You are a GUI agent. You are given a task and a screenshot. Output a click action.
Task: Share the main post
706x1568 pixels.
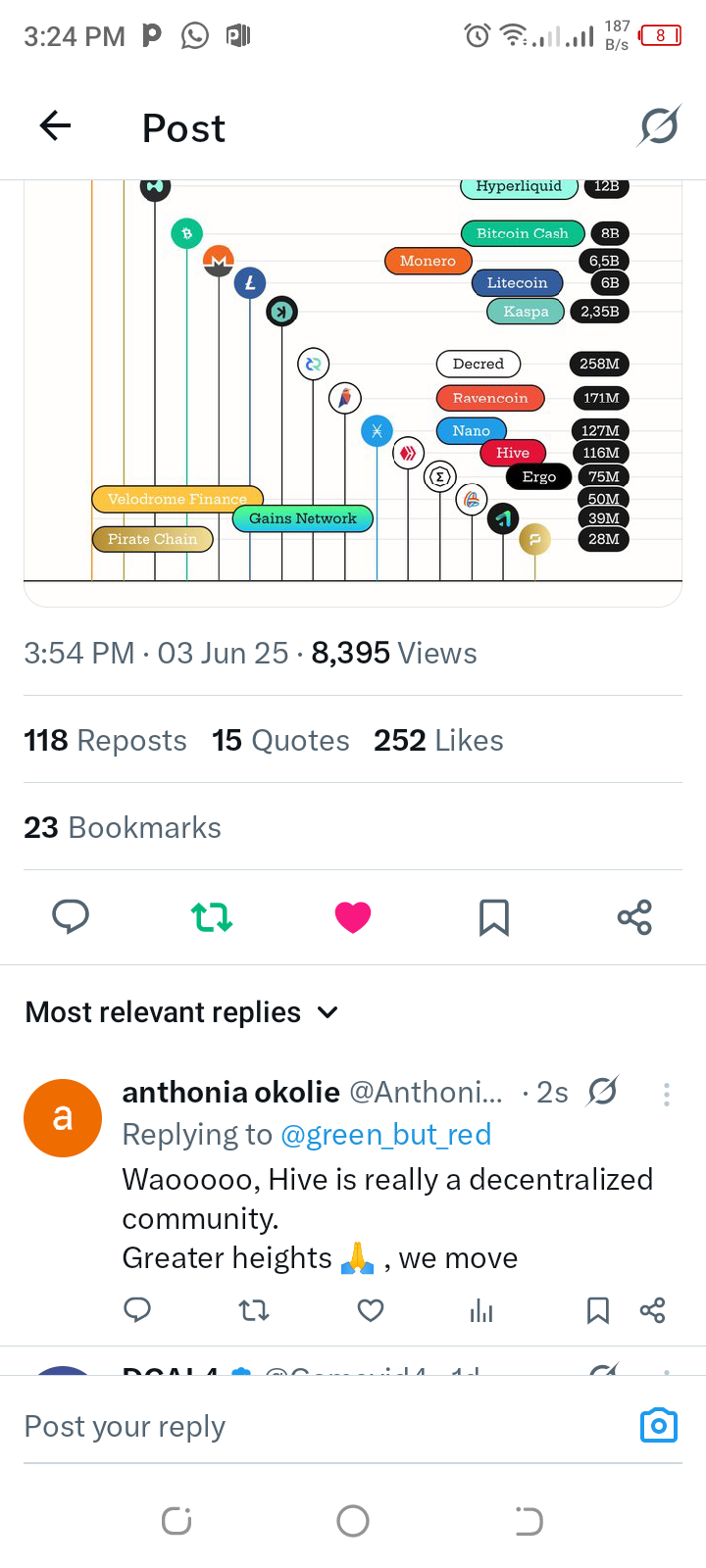(x=634, y=916)
